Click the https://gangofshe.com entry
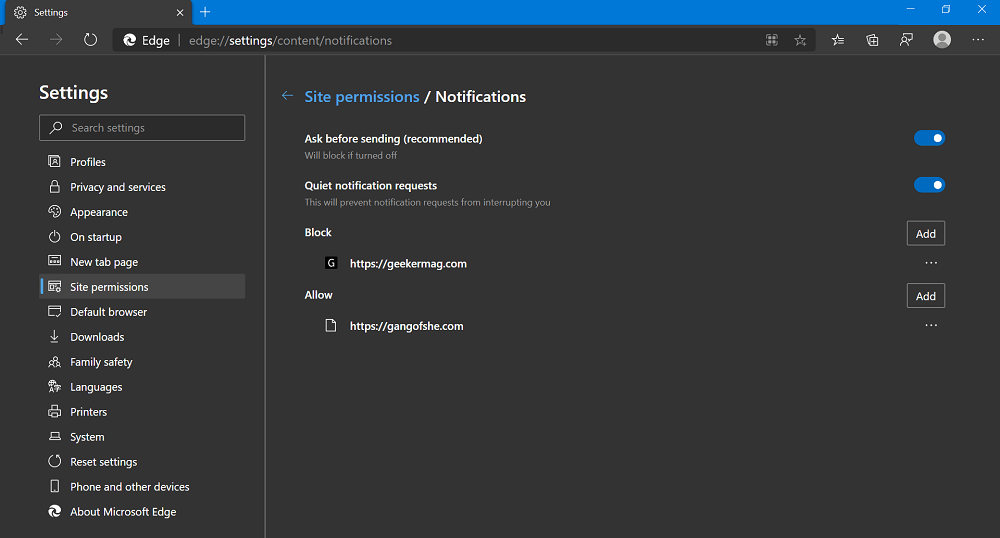 click(x=406, y=326)
